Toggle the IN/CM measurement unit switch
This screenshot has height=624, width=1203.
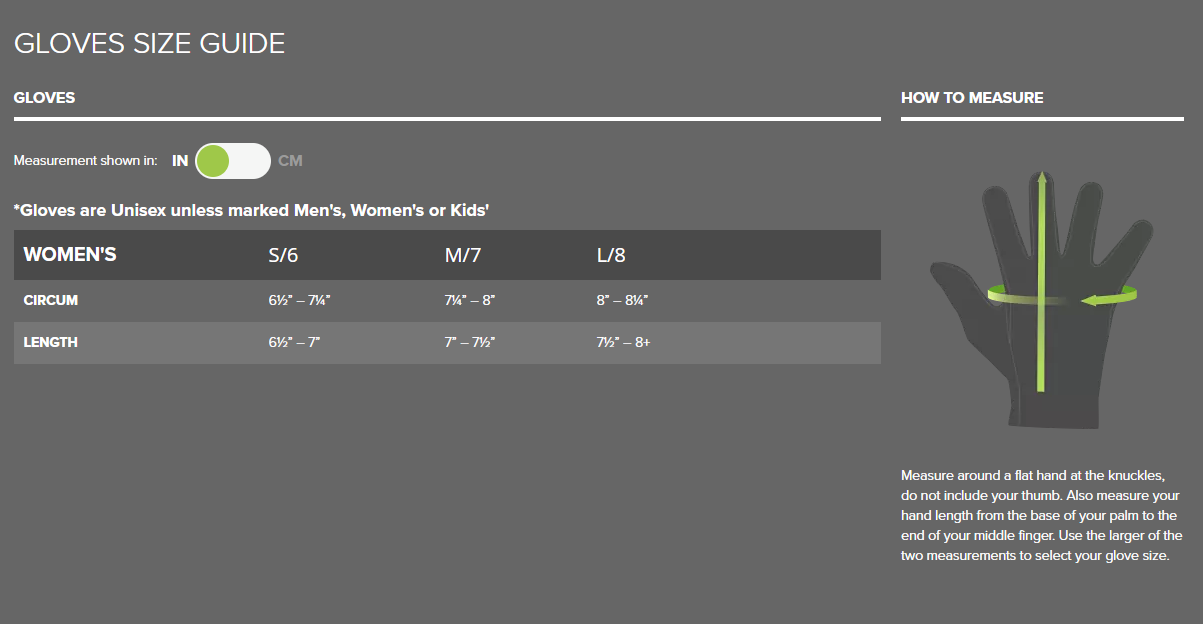click(x=233, y=161)
